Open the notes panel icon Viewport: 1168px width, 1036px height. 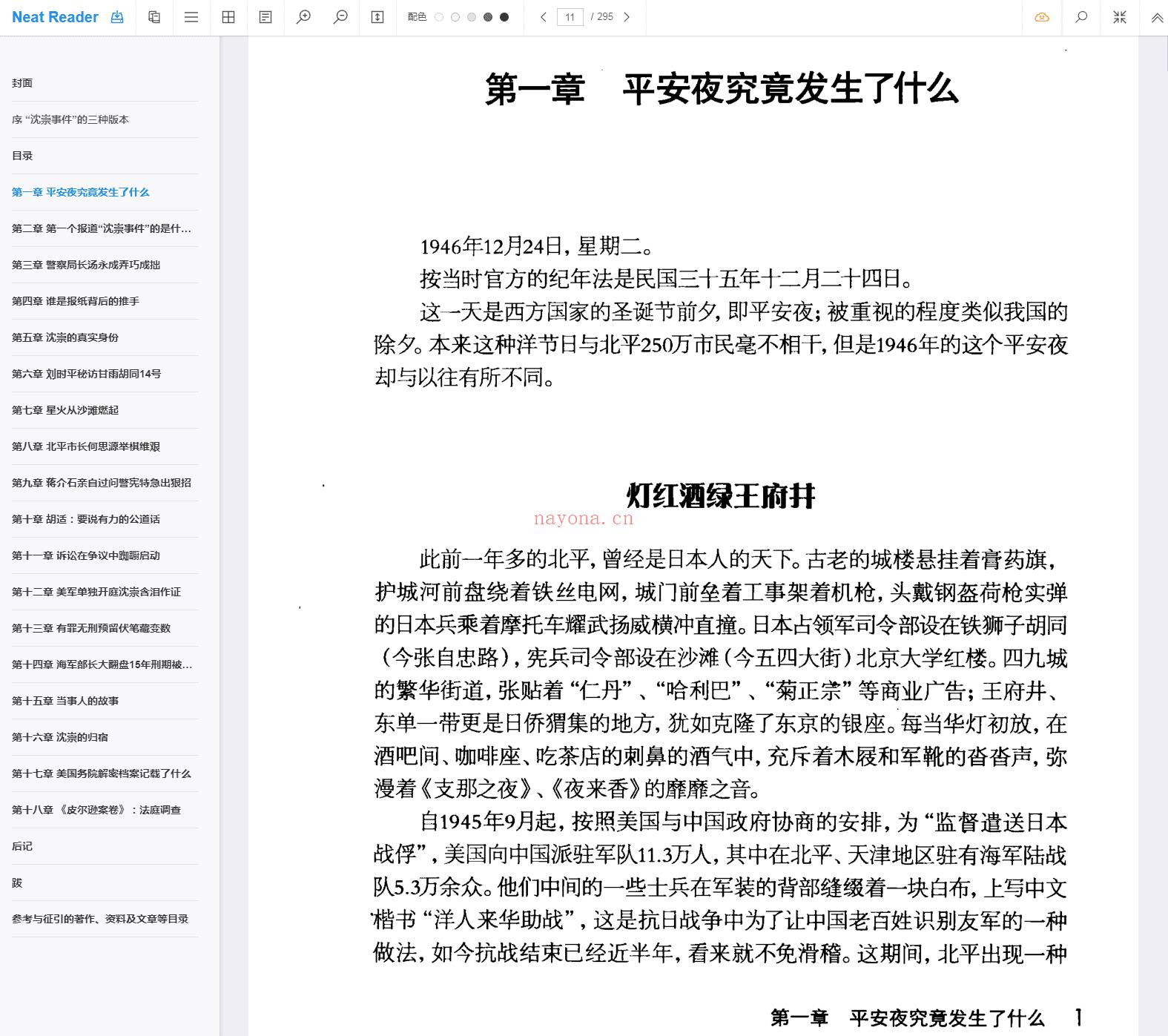[x=265, y=17]
